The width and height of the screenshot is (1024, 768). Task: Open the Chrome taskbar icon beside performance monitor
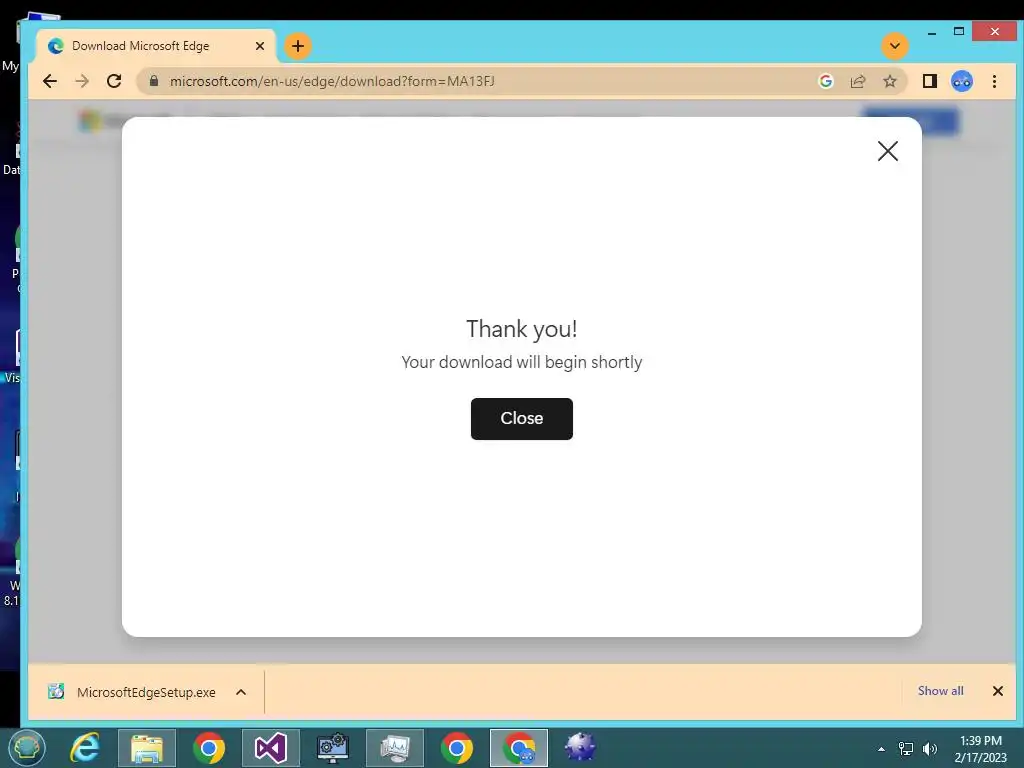[x=457, y=748]
